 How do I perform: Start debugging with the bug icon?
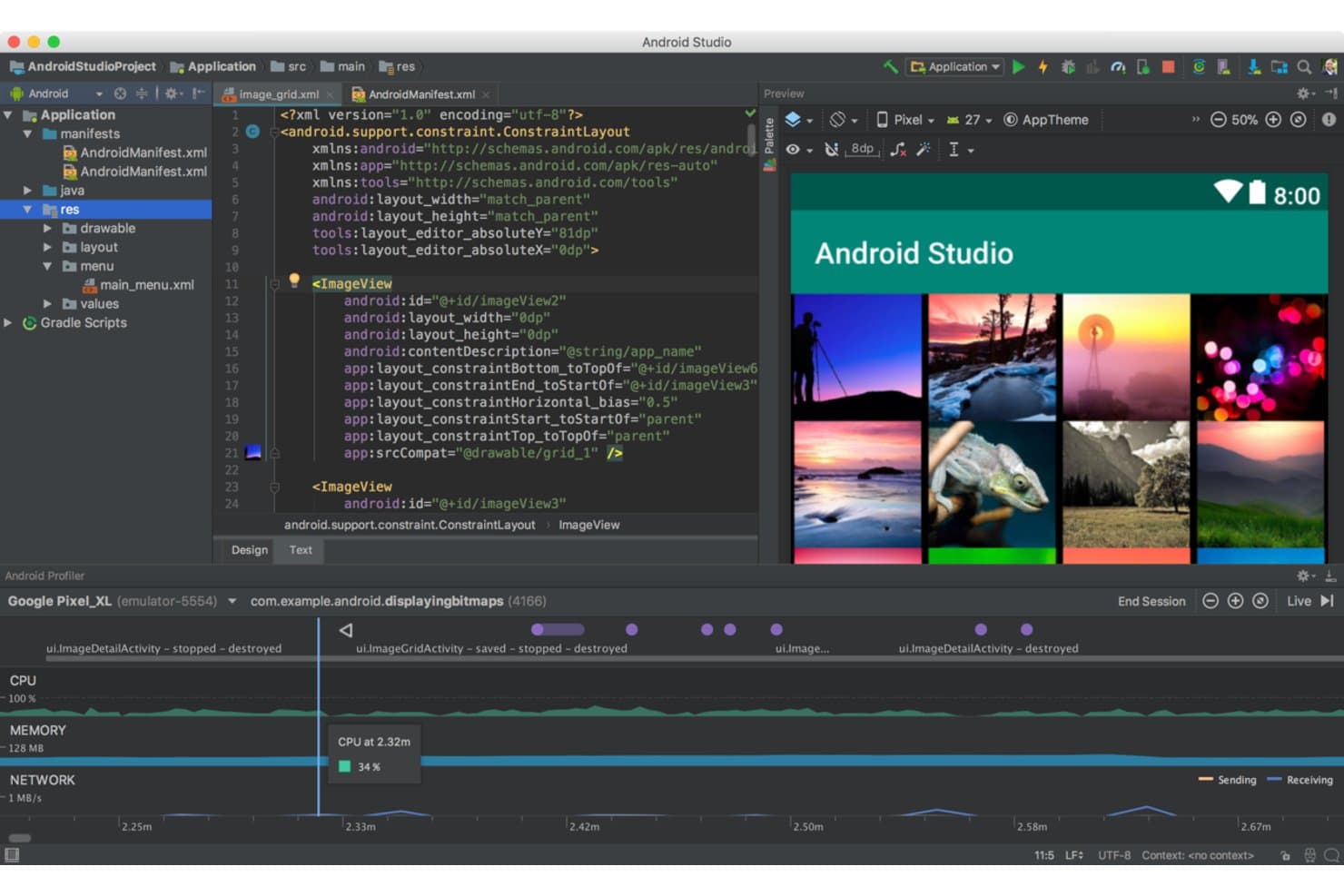point(1068,67)
